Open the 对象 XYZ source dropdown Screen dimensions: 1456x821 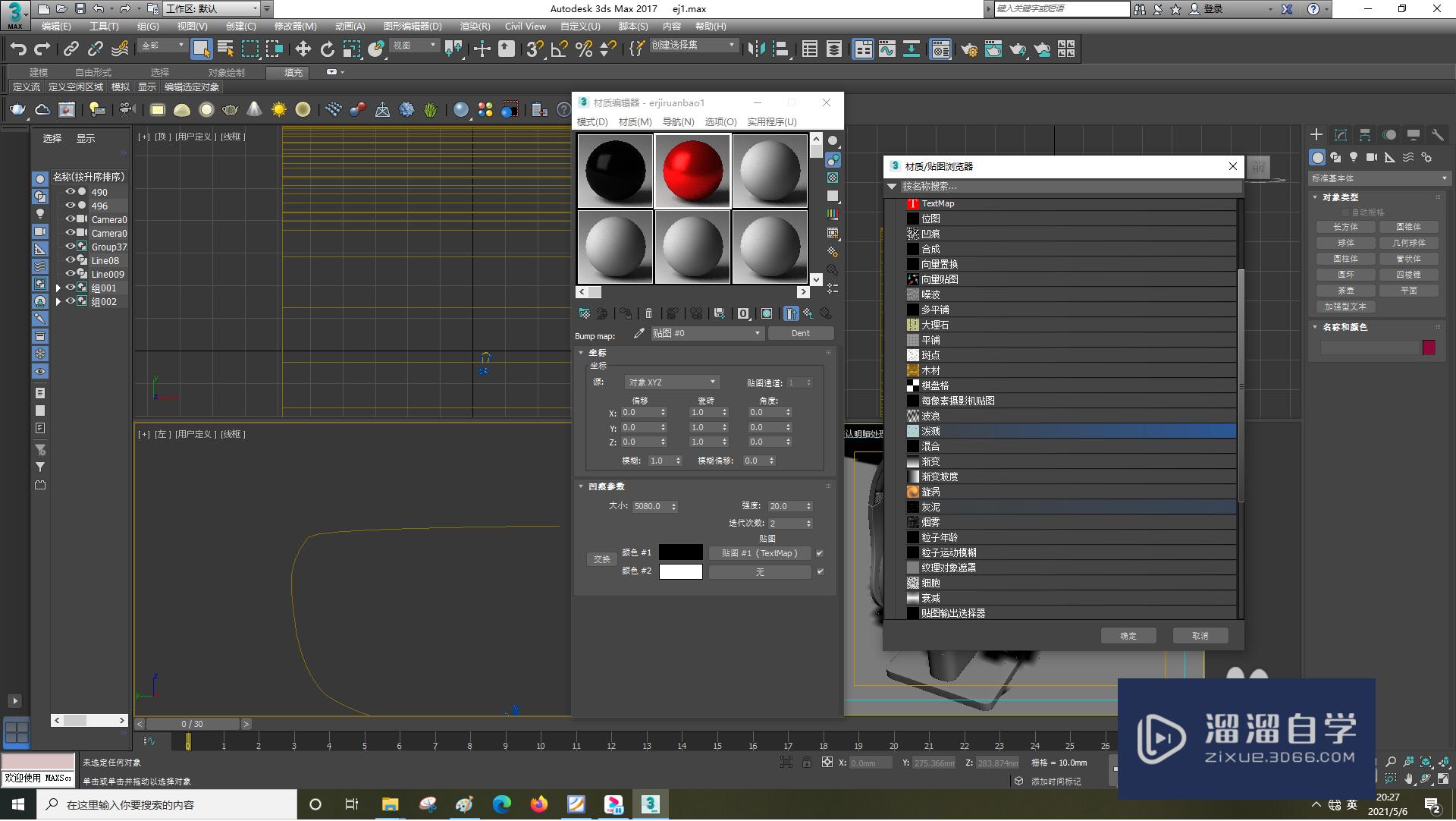coord(672,382)
